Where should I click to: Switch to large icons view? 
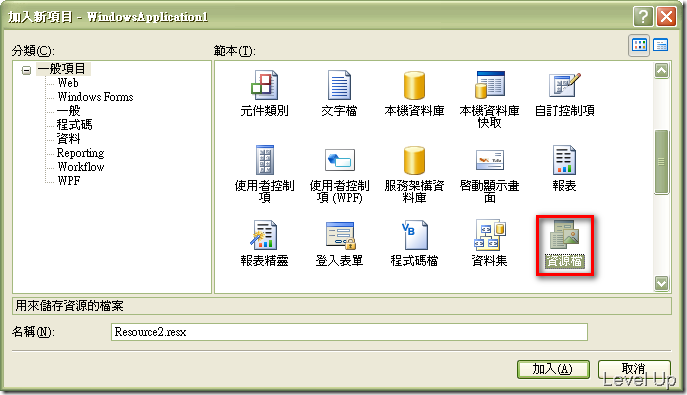pos(639,45)
